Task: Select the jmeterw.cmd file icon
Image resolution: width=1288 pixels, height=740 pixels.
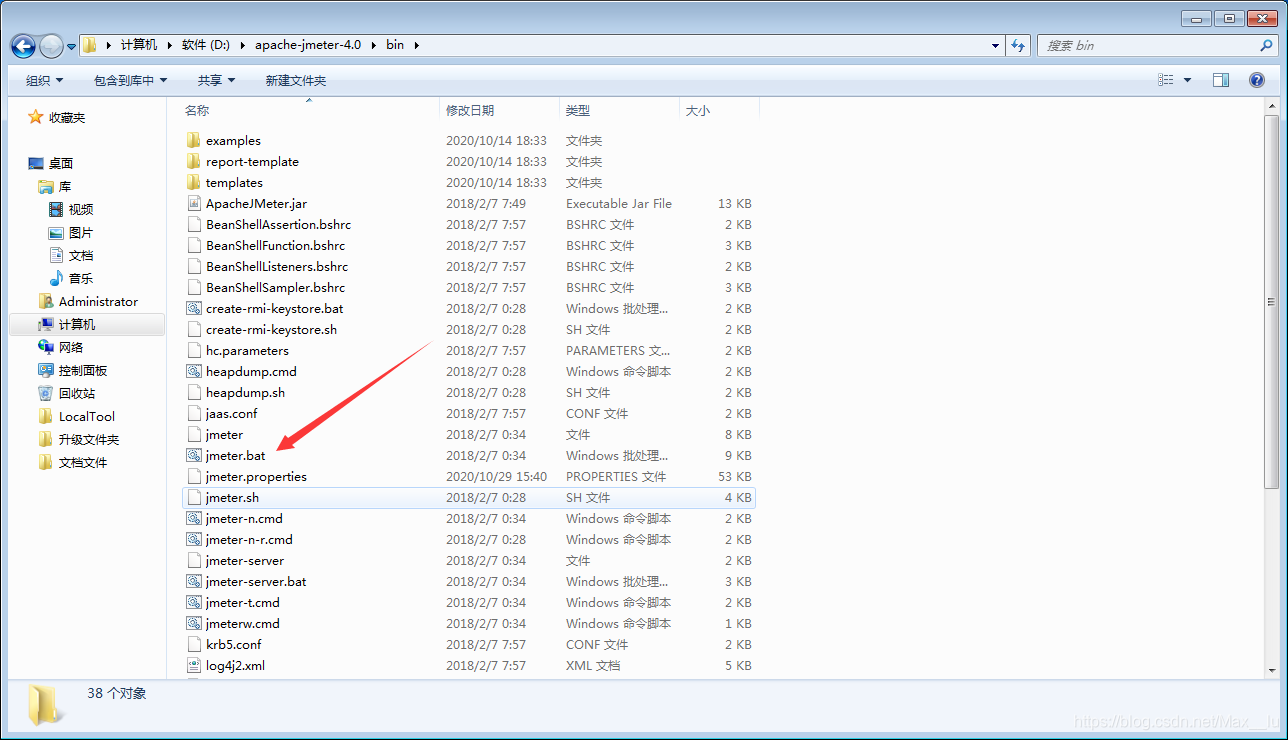Action: (194, 623)
